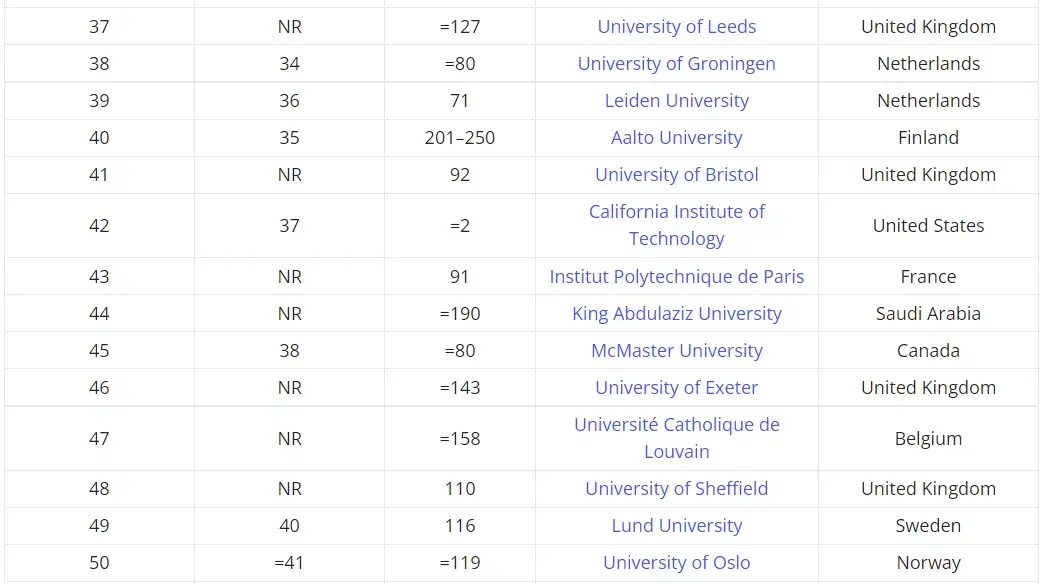The image size is (1047, 584).
Task: Open King Abdulaziz University link
Action: [x=676, y=314]
